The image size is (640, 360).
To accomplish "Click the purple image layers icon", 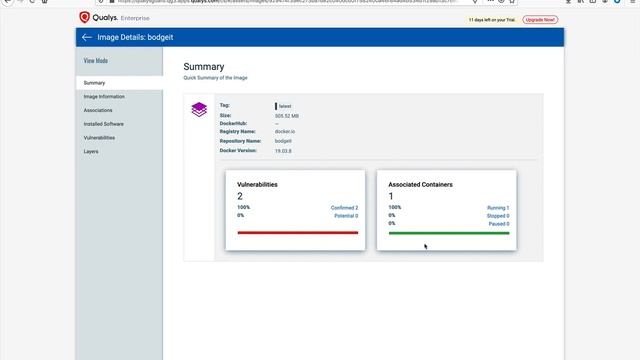I will (199, 109).
